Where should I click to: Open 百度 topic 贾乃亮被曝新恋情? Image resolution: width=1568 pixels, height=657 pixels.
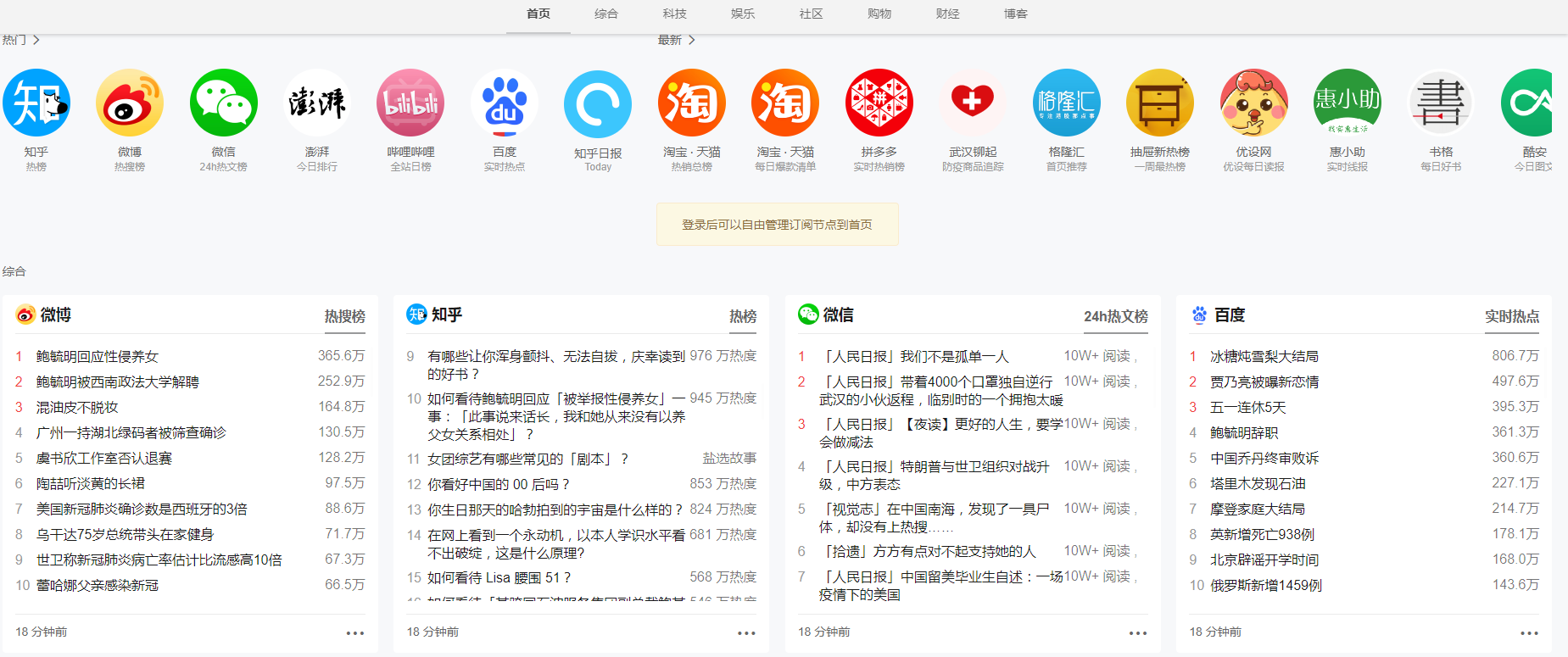(x=1264, y=382)
